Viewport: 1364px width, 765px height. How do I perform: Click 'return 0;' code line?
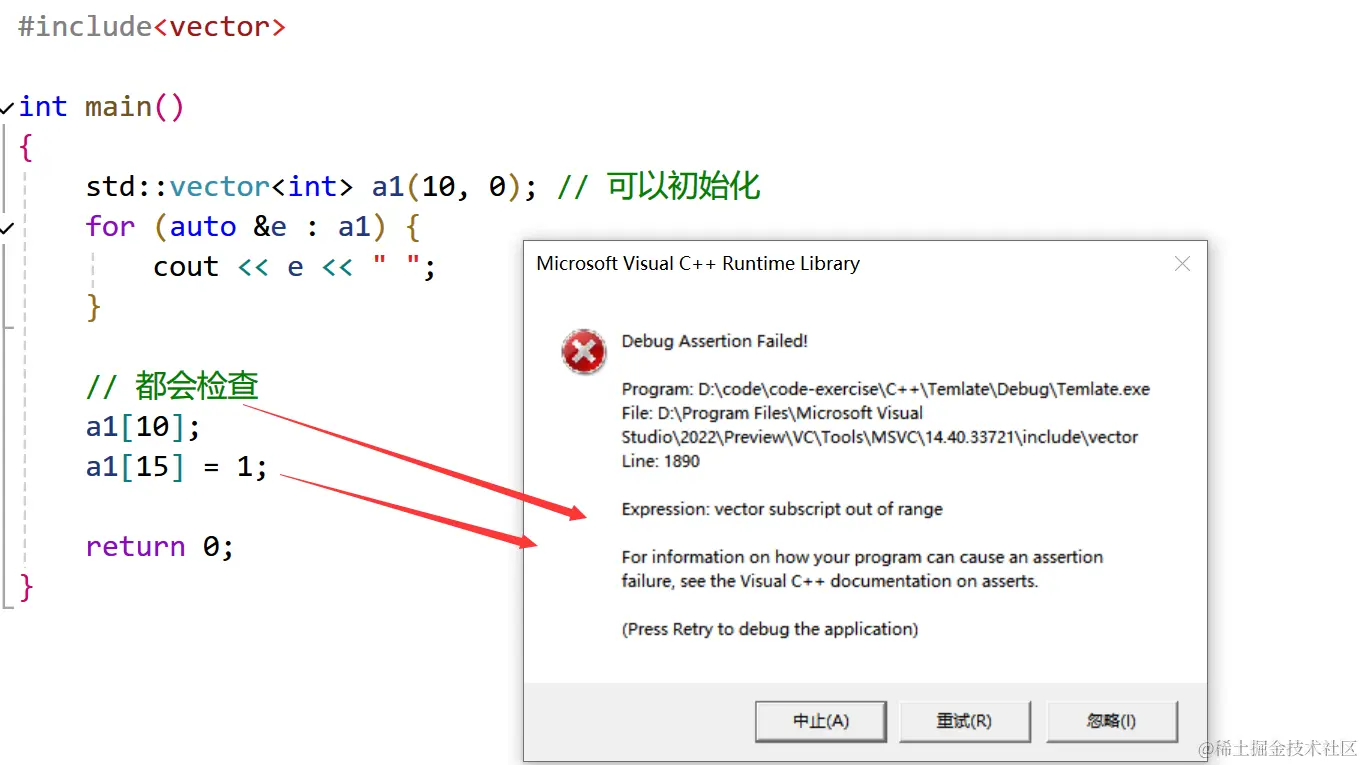160,547
